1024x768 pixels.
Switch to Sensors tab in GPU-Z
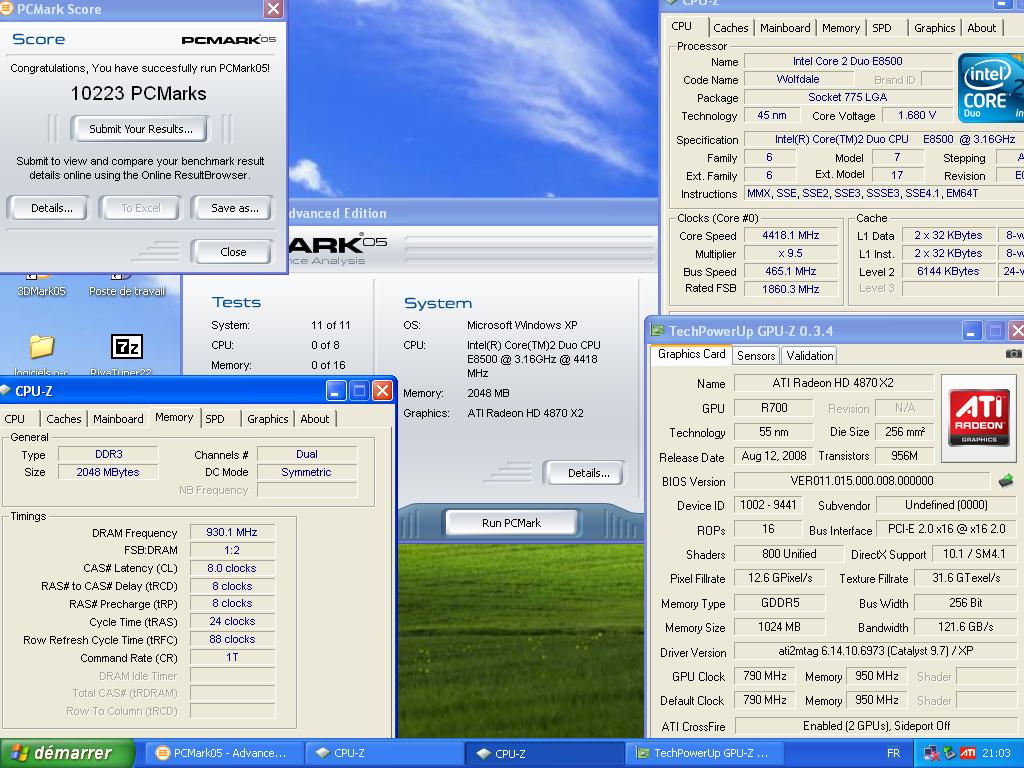click(x=756, y=355)
